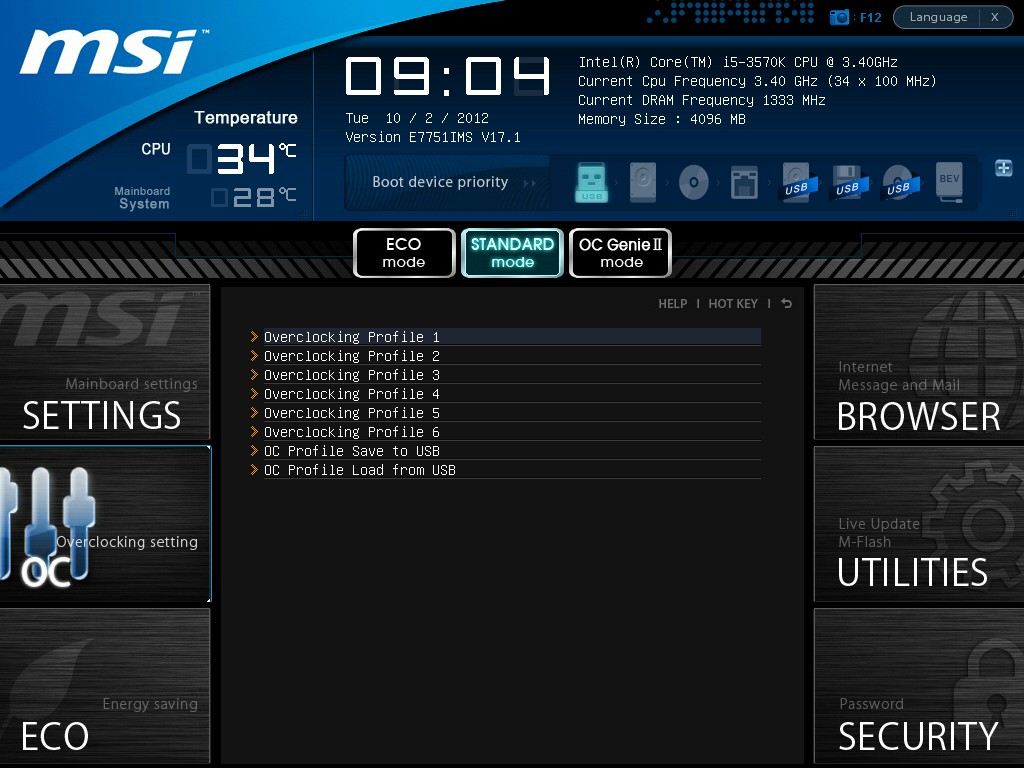Select Overclocking Profile 2 entry

tap(512, 355)
